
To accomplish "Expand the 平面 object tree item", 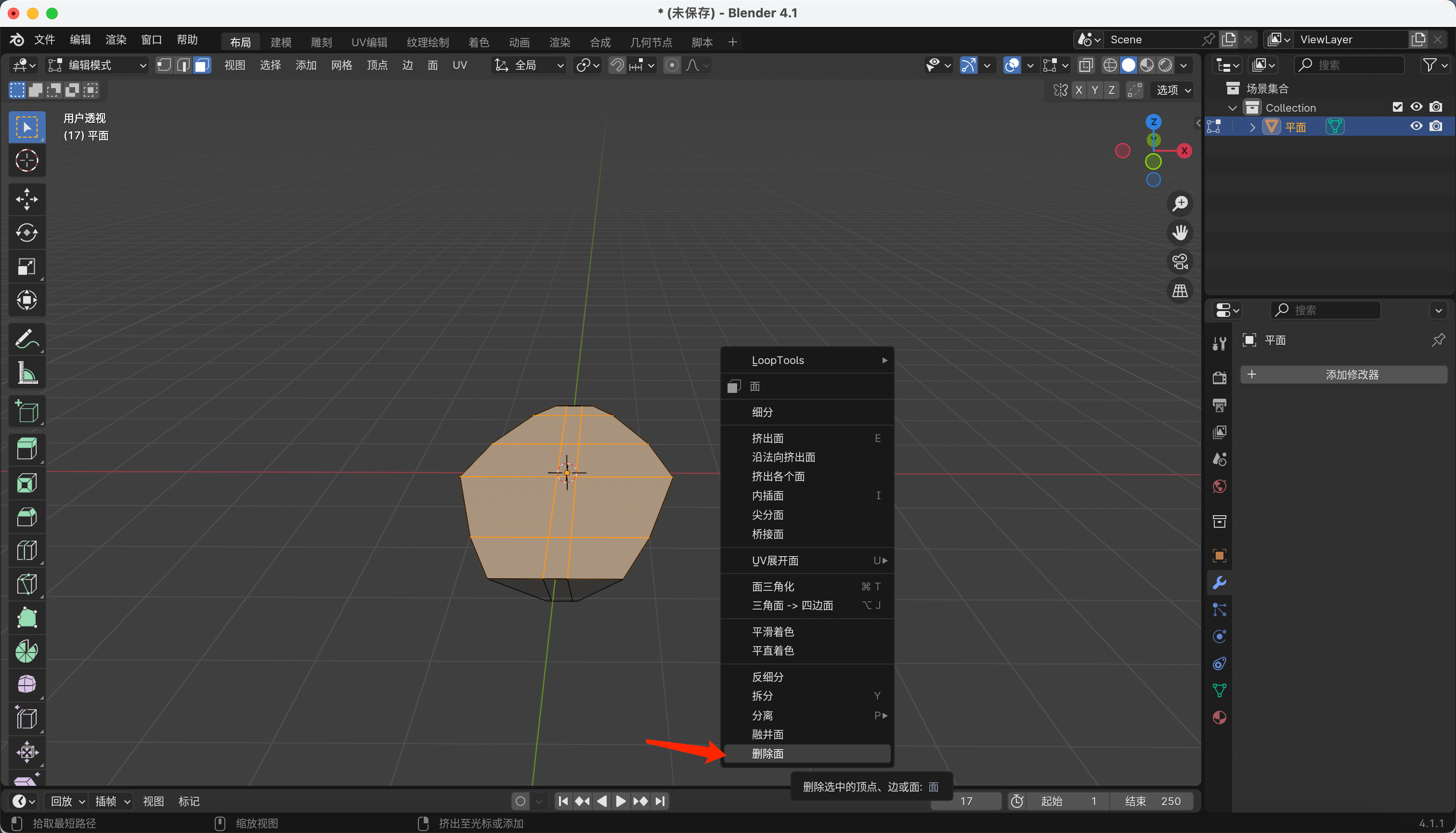I will coord(1252,127).
